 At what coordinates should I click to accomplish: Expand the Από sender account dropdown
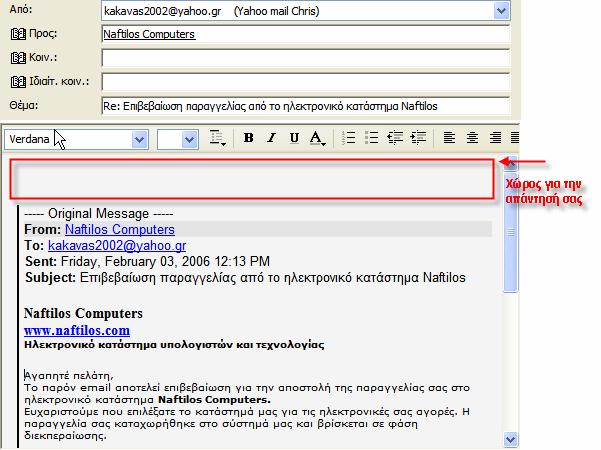click(501, 11)
